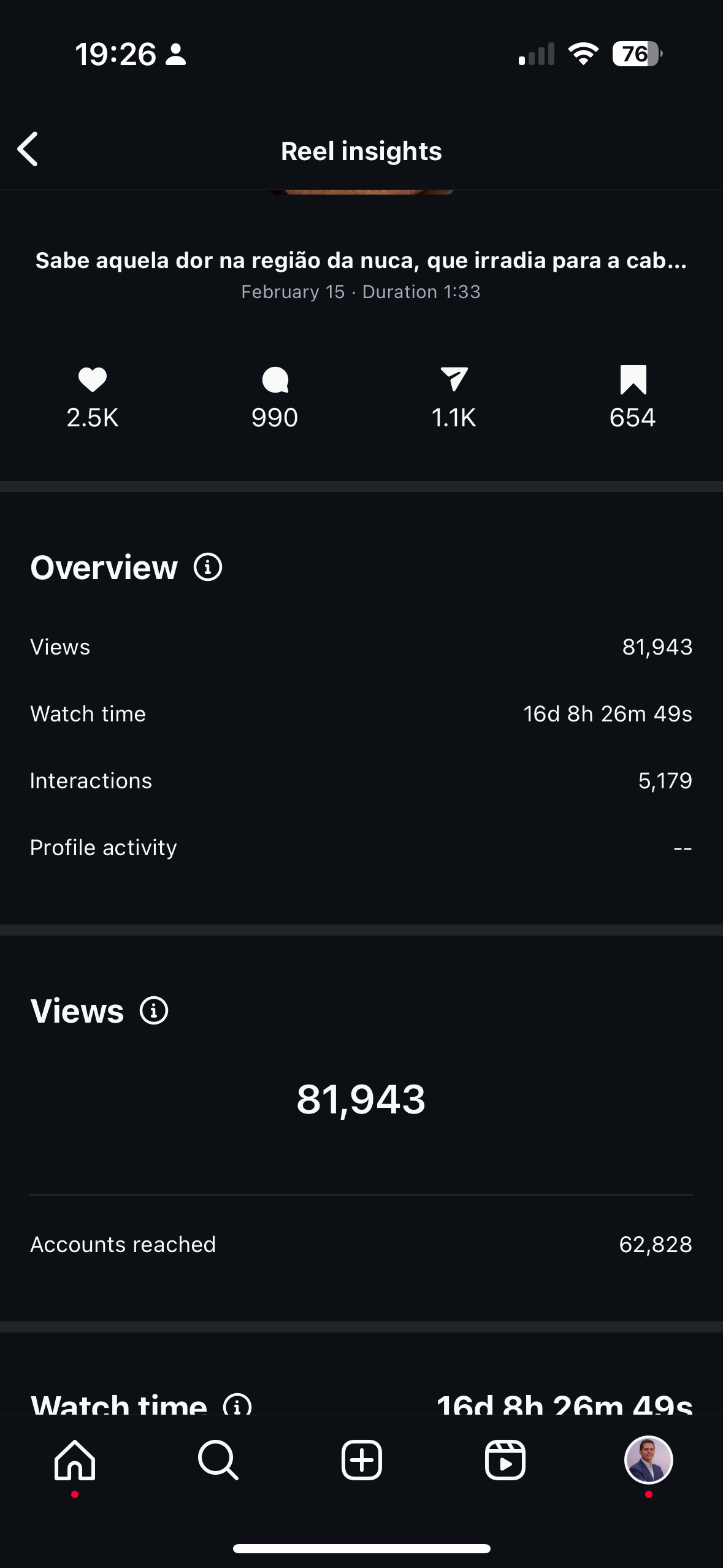Tap the reel caption starting 'Sabe aquela dor'
This screenshot has height=1568, width=723.
(361, 261)
